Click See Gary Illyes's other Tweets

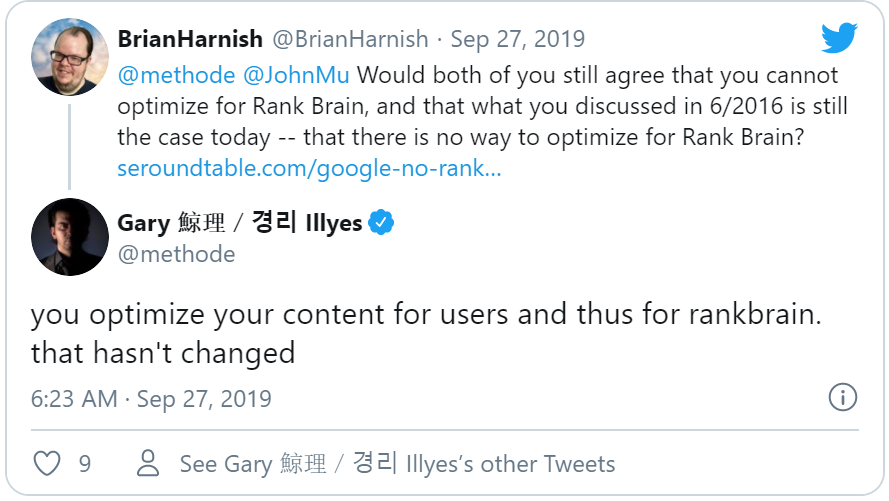[397, 464]
